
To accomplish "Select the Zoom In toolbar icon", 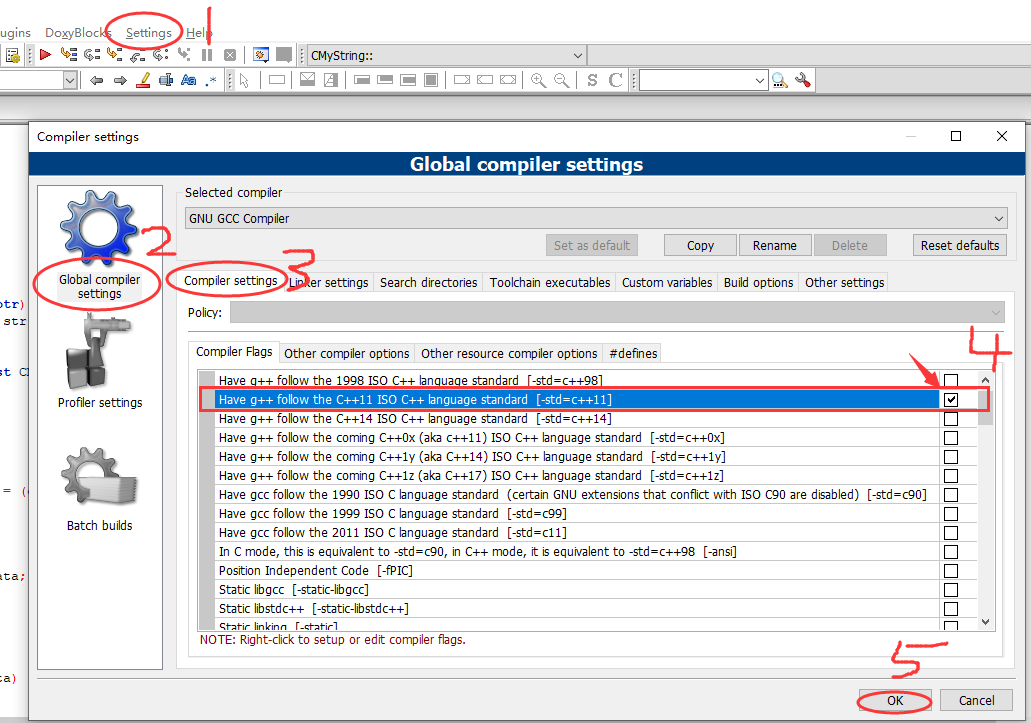I will point(539,79).
